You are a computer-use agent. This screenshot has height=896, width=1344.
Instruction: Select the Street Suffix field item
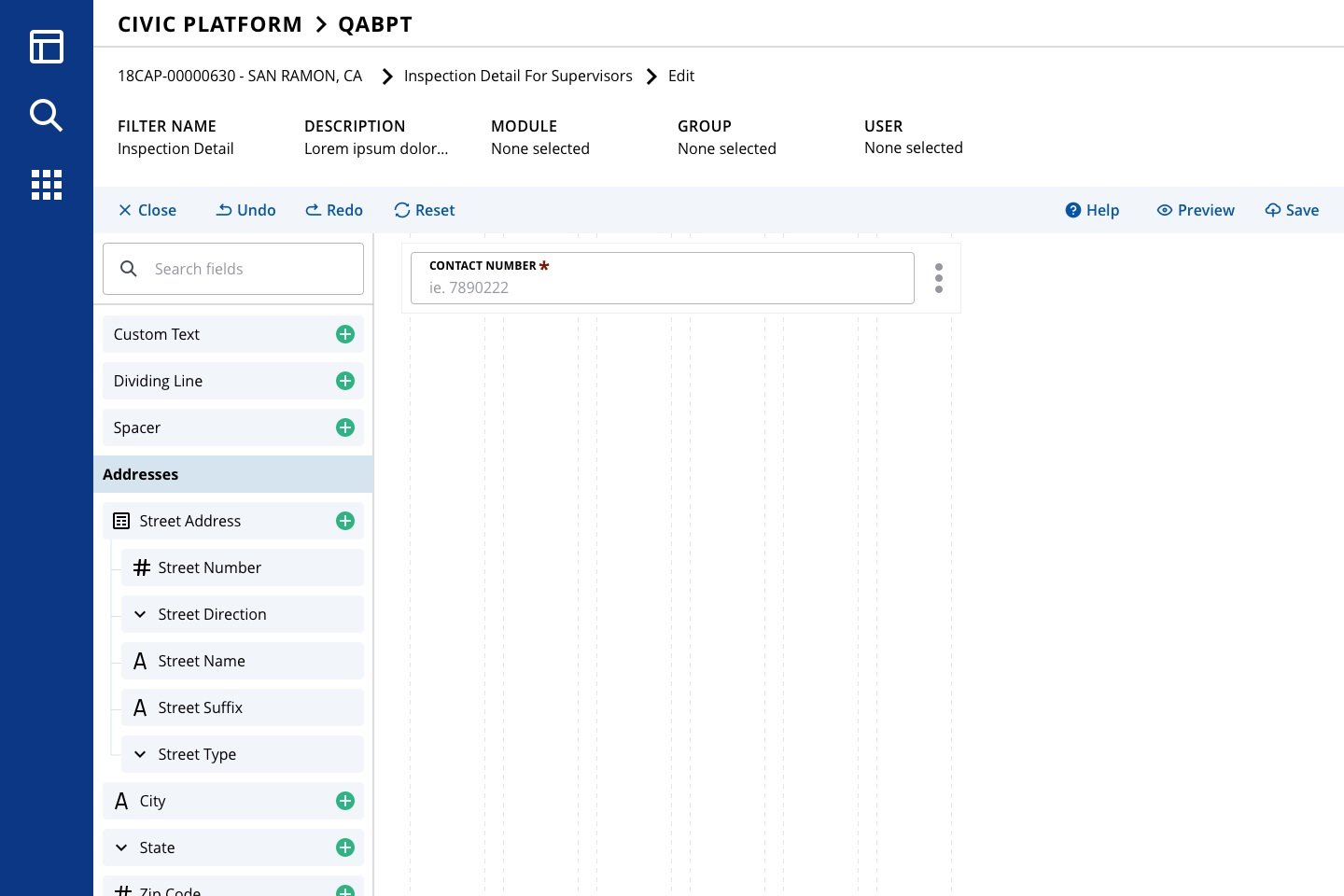tap(243, 707)
